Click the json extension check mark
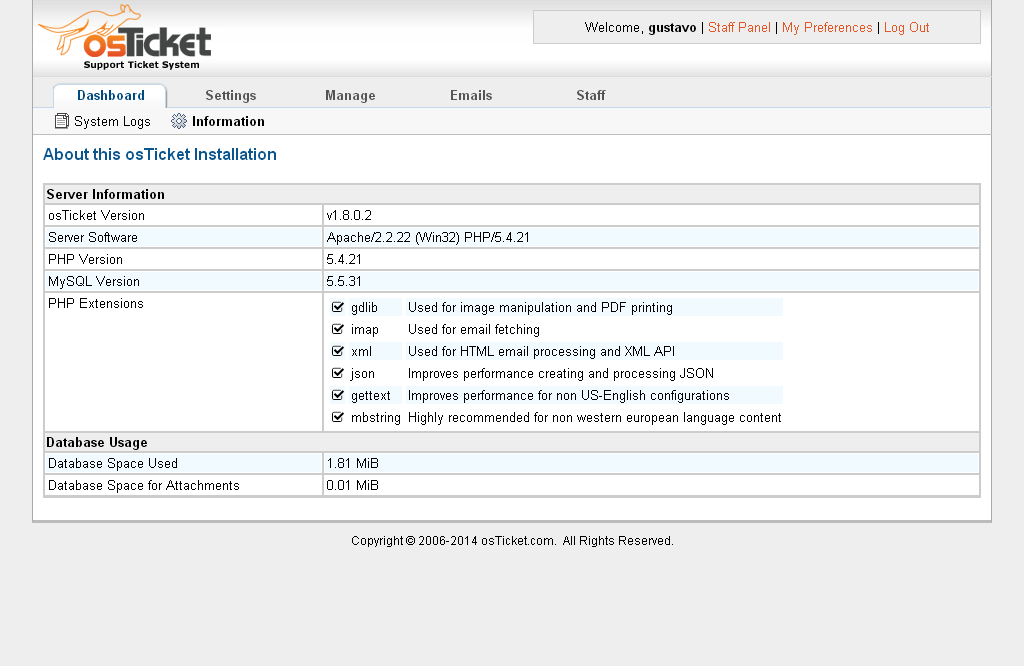The image size is (1024, 666). [338, 373]
